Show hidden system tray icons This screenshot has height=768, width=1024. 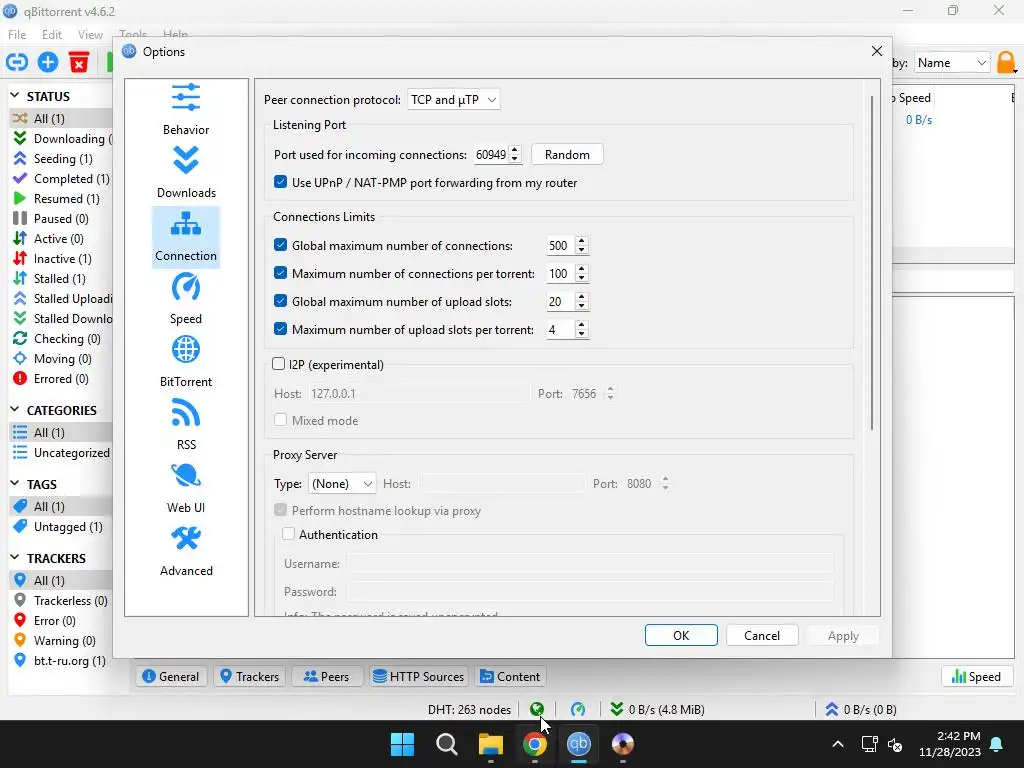(838, 744)
